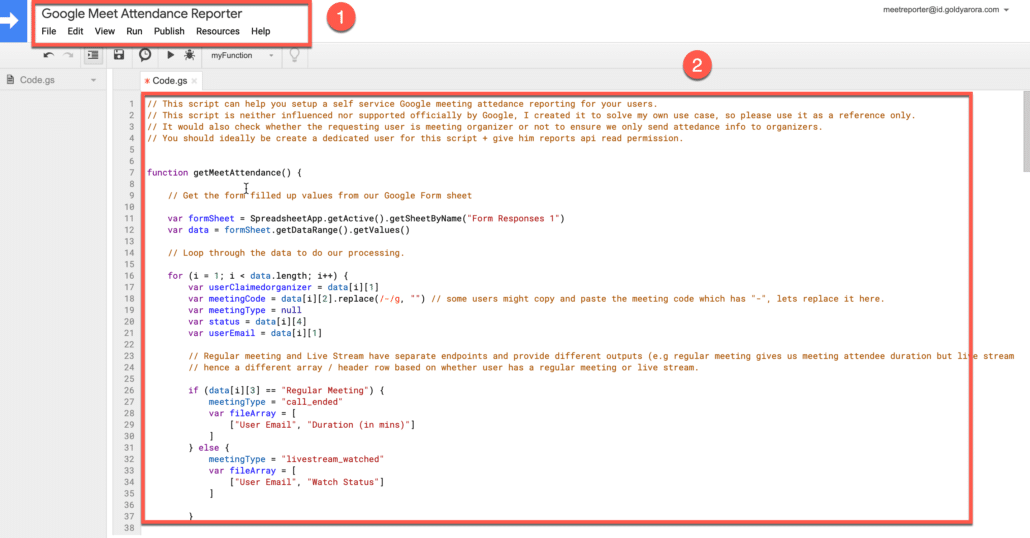Viewport: 1030px width, 538px height.
Task: Open the Run menu
Action: click(x=134, y=31)
